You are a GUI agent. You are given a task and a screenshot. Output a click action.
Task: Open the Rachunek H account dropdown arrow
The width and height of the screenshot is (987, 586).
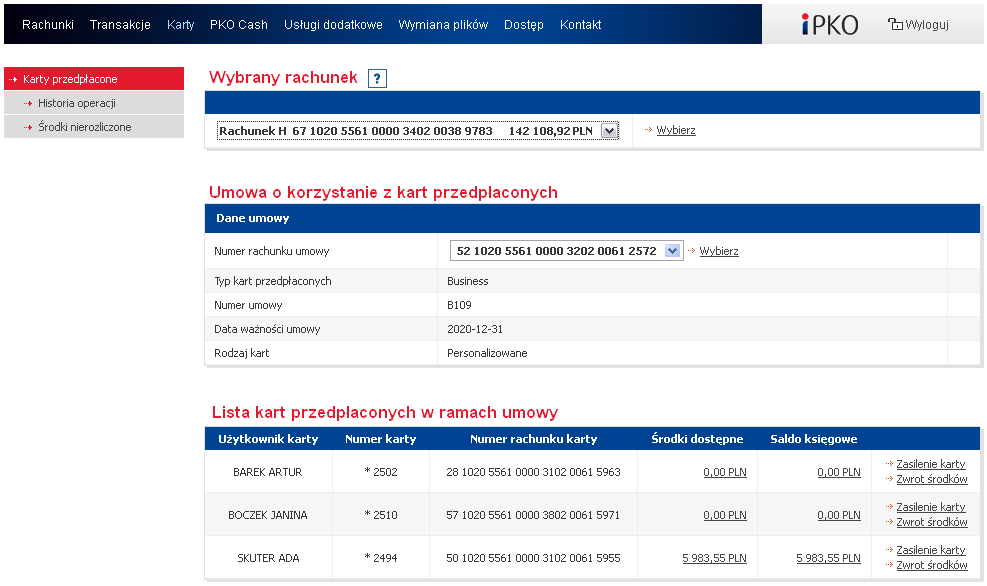click(609, 131)
